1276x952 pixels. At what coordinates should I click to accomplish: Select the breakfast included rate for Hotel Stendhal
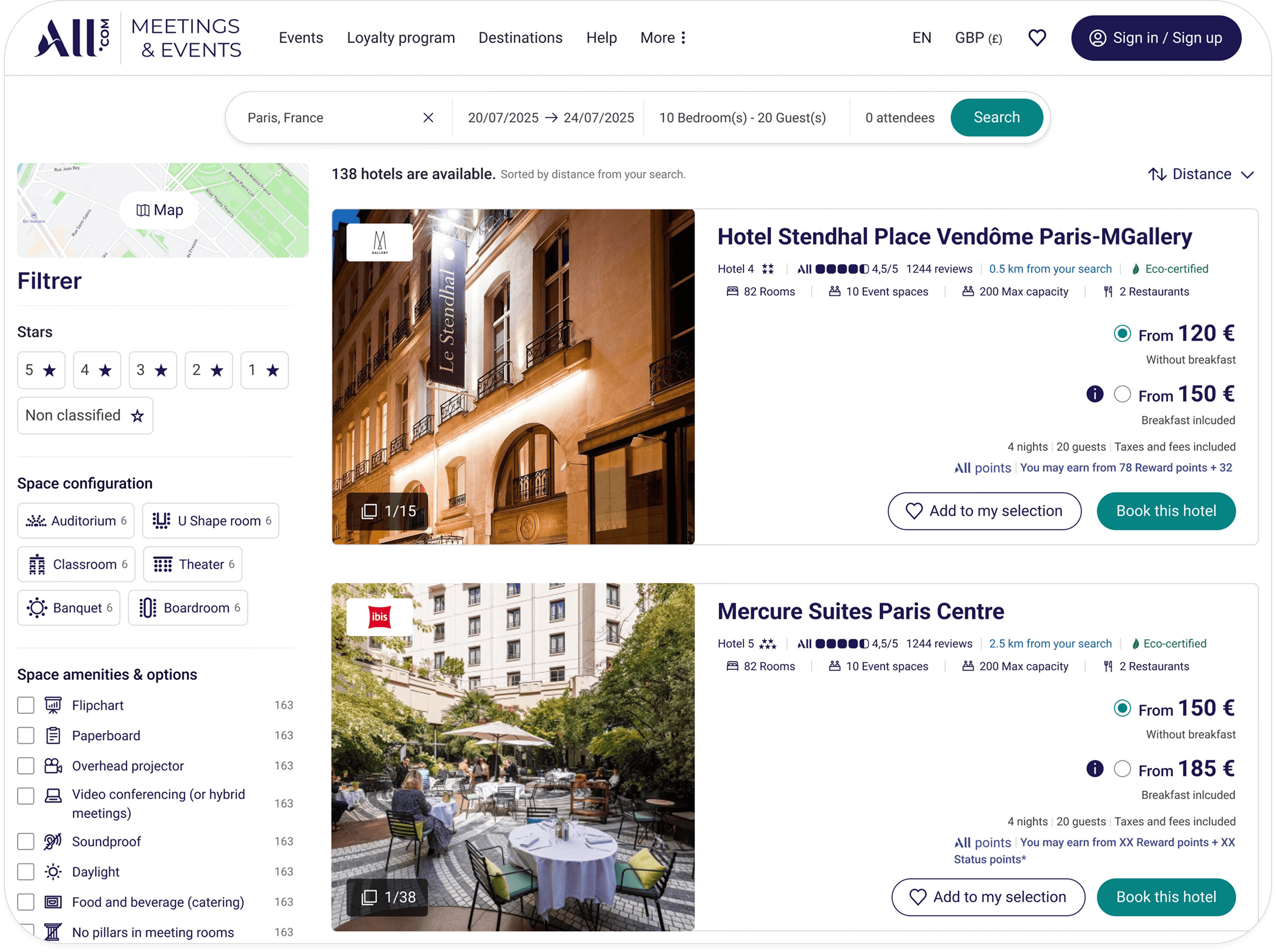coord(1122,394)
